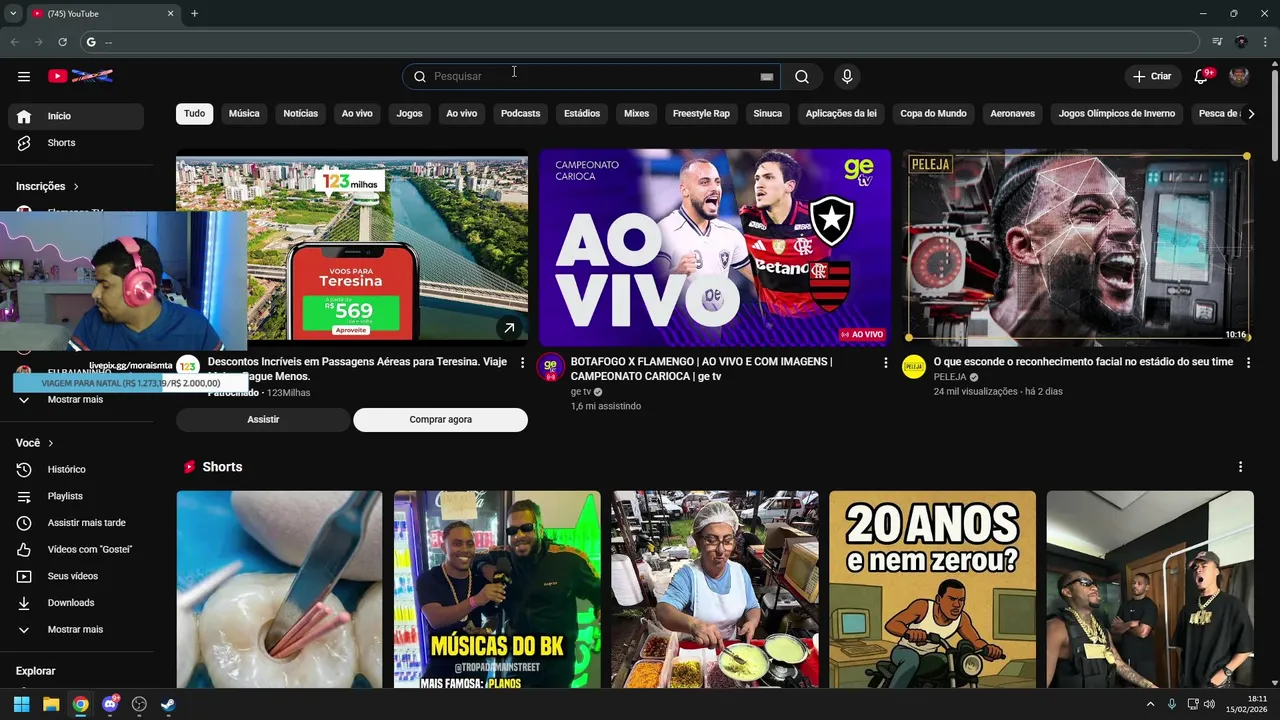Click the YouTube logo
This screenshot has width=1280, height=720.
tap(80, 76)
